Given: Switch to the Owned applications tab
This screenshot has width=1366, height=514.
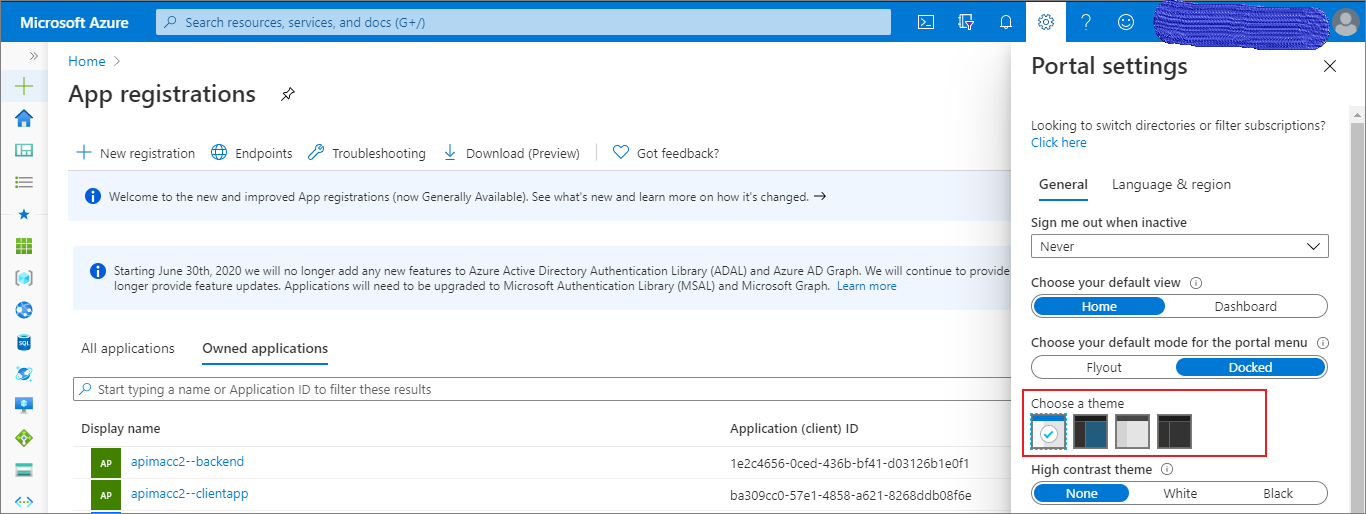Looking at the screenshot, I should [265, 348].
